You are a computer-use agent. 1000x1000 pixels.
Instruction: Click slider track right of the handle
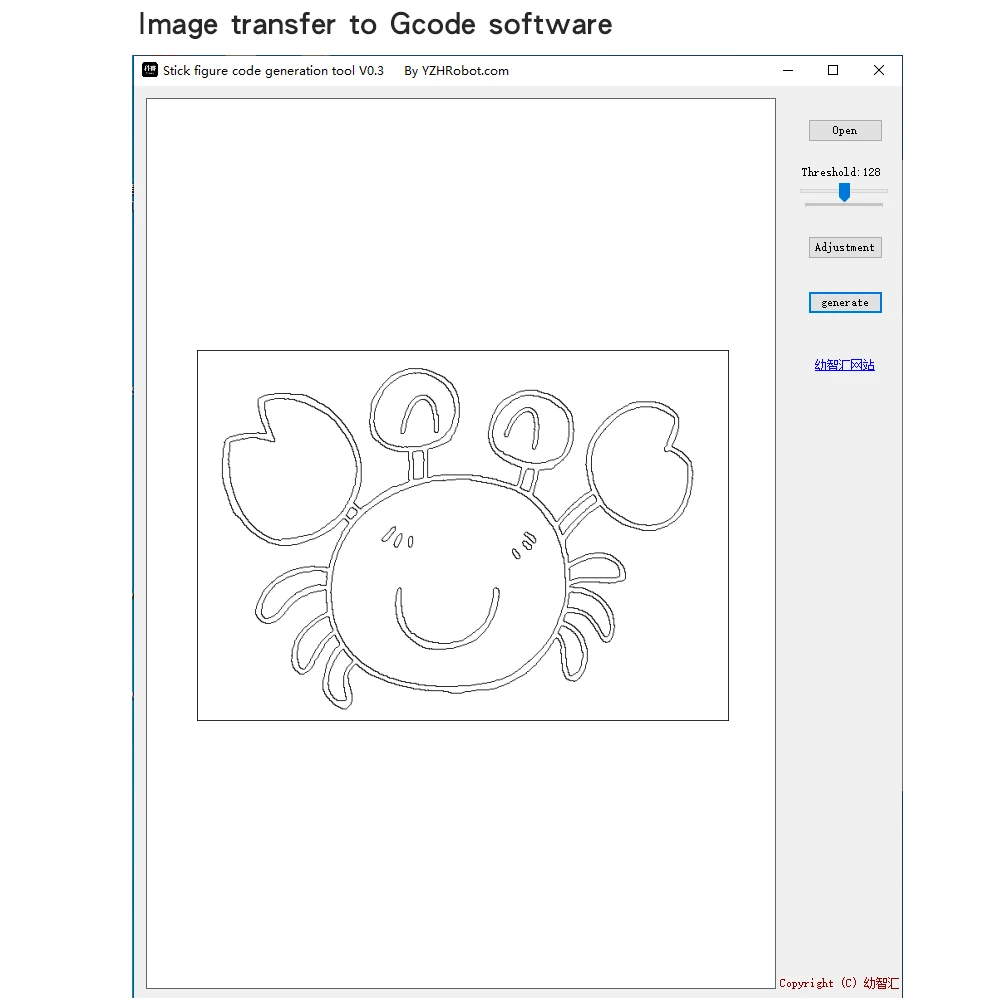[869, 191]
